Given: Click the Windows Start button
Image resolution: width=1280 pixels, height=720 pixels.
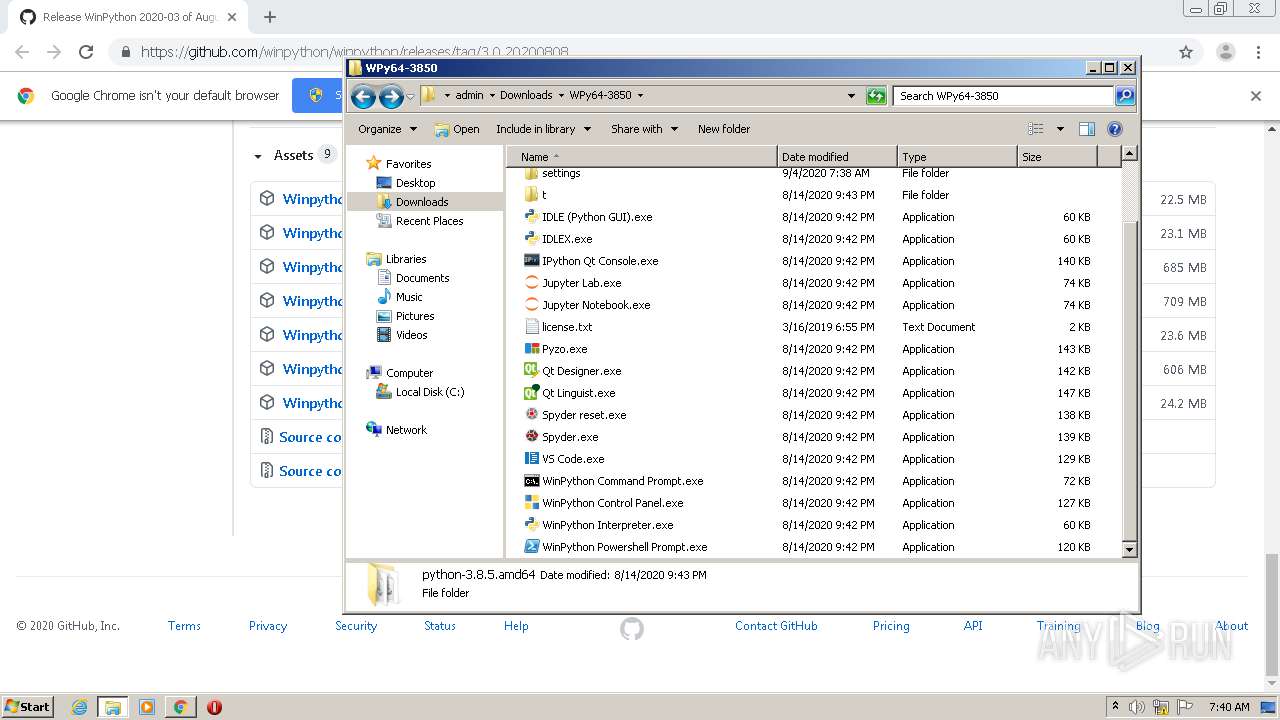Looking at the screenshot, I should click(27, 707).
